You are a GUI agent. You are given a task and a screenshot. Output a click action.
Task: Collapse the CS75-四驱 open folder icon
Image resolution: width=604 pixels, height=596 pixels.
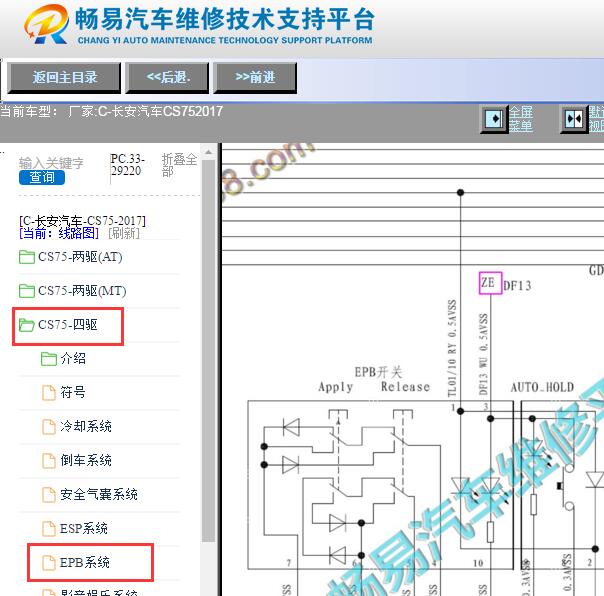point(27,325)
